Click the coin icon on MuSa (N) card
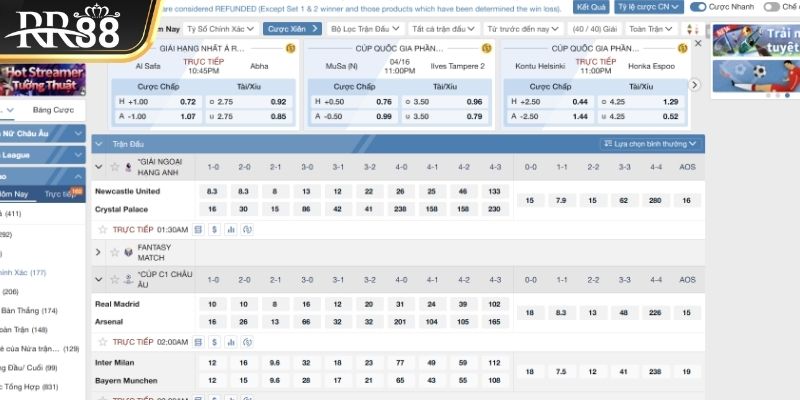 tap(486, 48)
